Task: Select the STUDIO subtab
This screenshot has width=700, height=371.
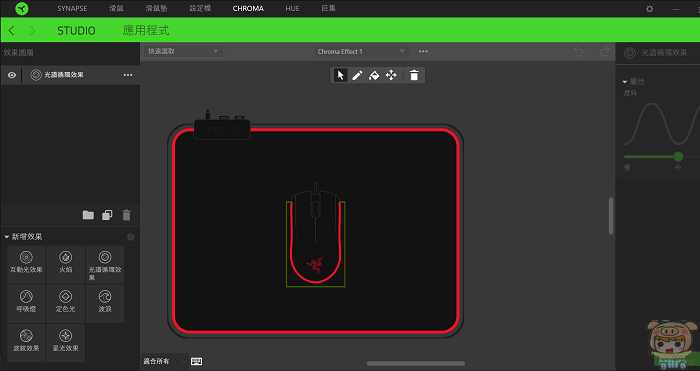Action: (x=76, y=30)
